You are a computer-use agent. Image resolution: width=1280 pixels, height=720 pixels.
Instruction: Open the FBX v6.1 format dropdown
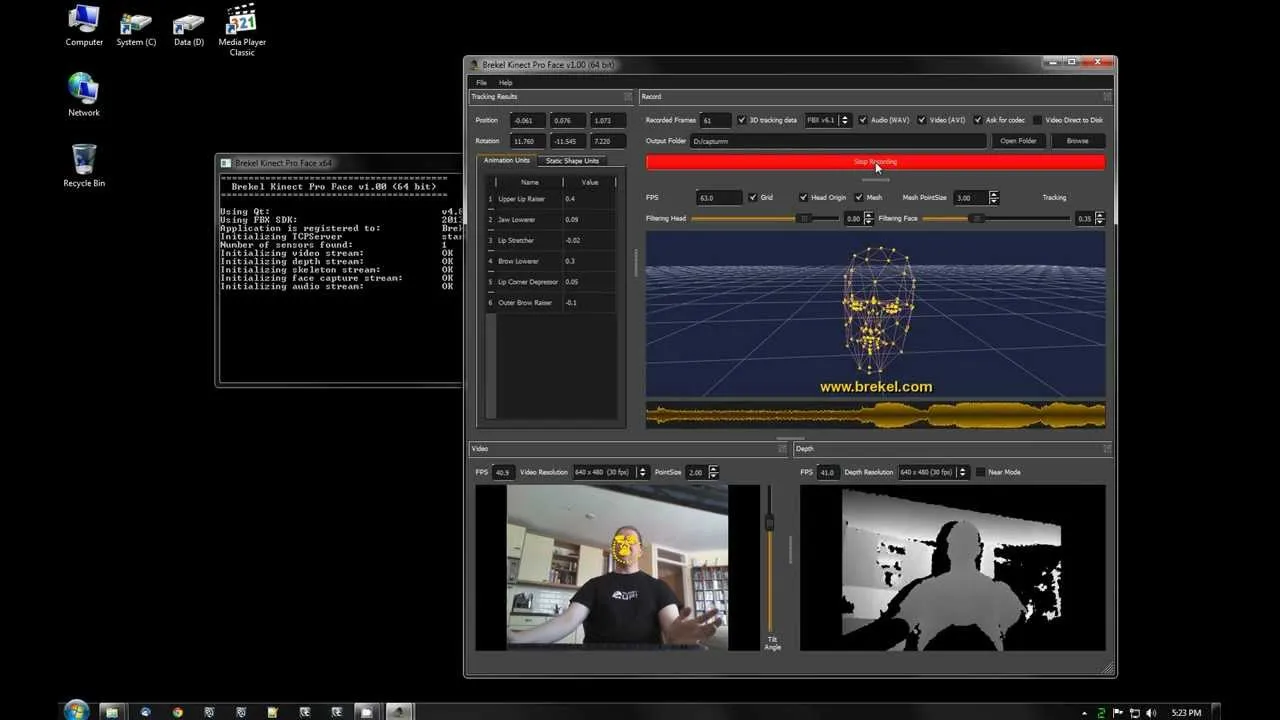(x=828, y=120)
